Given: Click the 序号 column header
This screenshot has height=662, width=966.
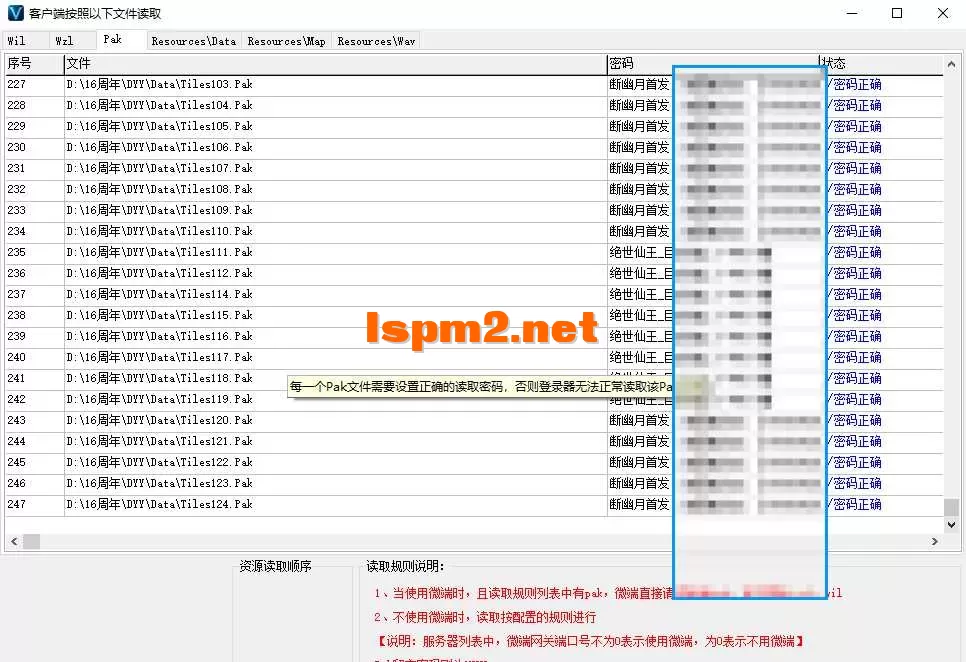Looking at the screenshot, I should [30, 62].
